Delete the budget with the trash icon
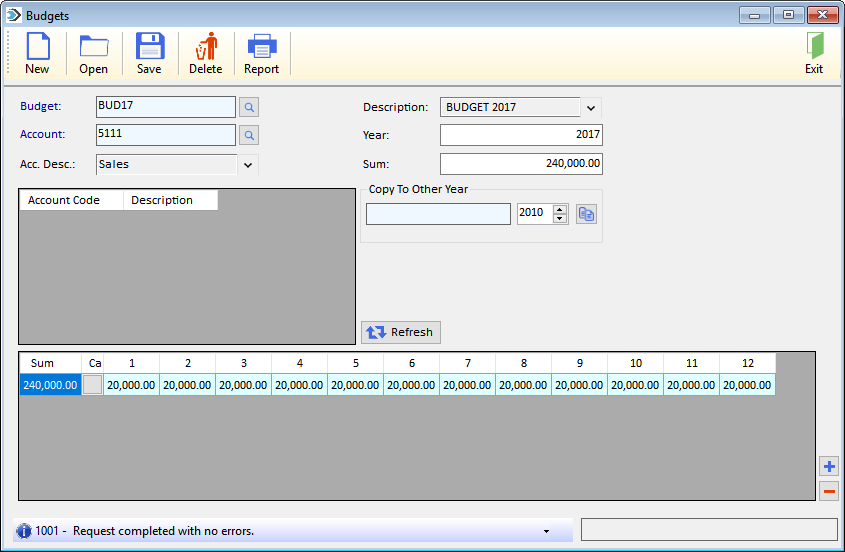 coord(206,46)
